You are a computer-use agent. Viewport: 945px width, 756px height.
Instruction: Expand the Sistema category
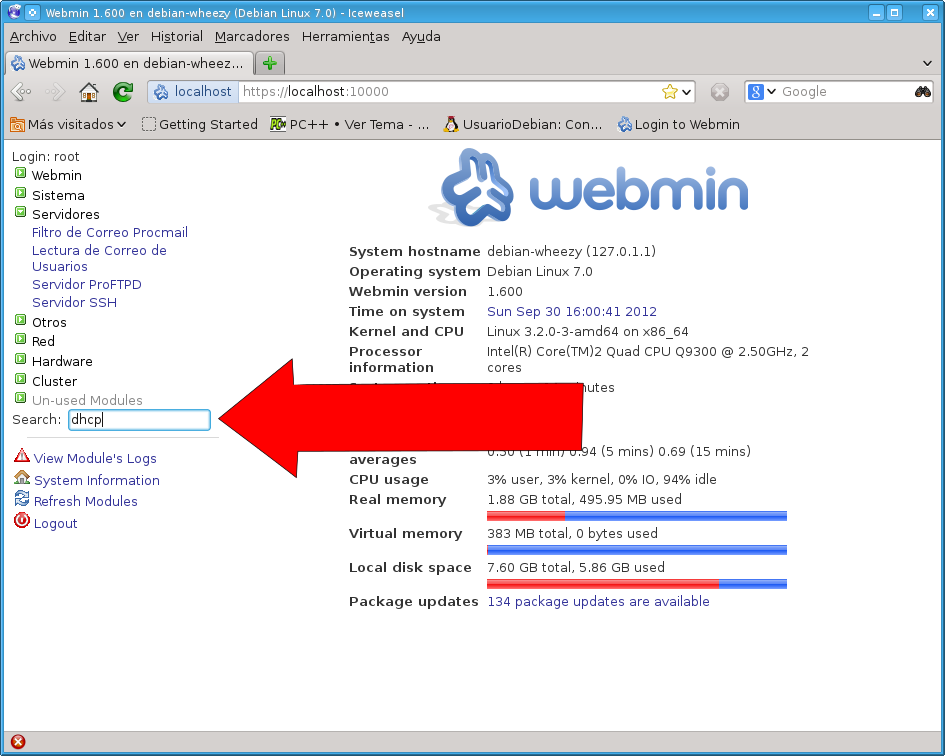pyautogui.click(x=20, y=193)
